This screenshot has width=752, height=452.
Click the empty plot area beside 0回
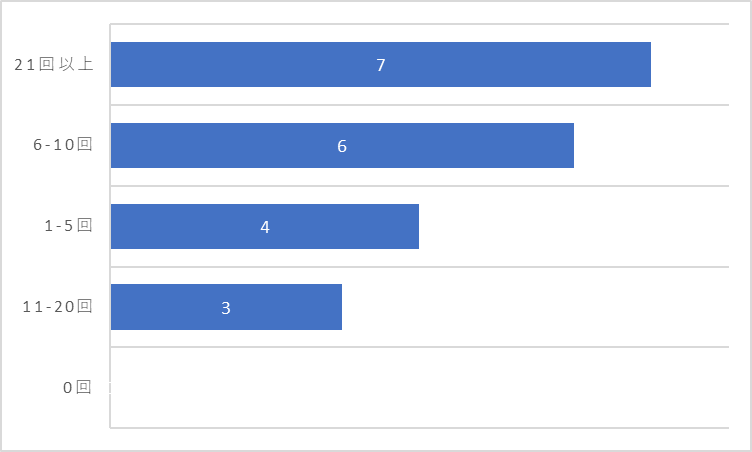(x=420, y=387)
